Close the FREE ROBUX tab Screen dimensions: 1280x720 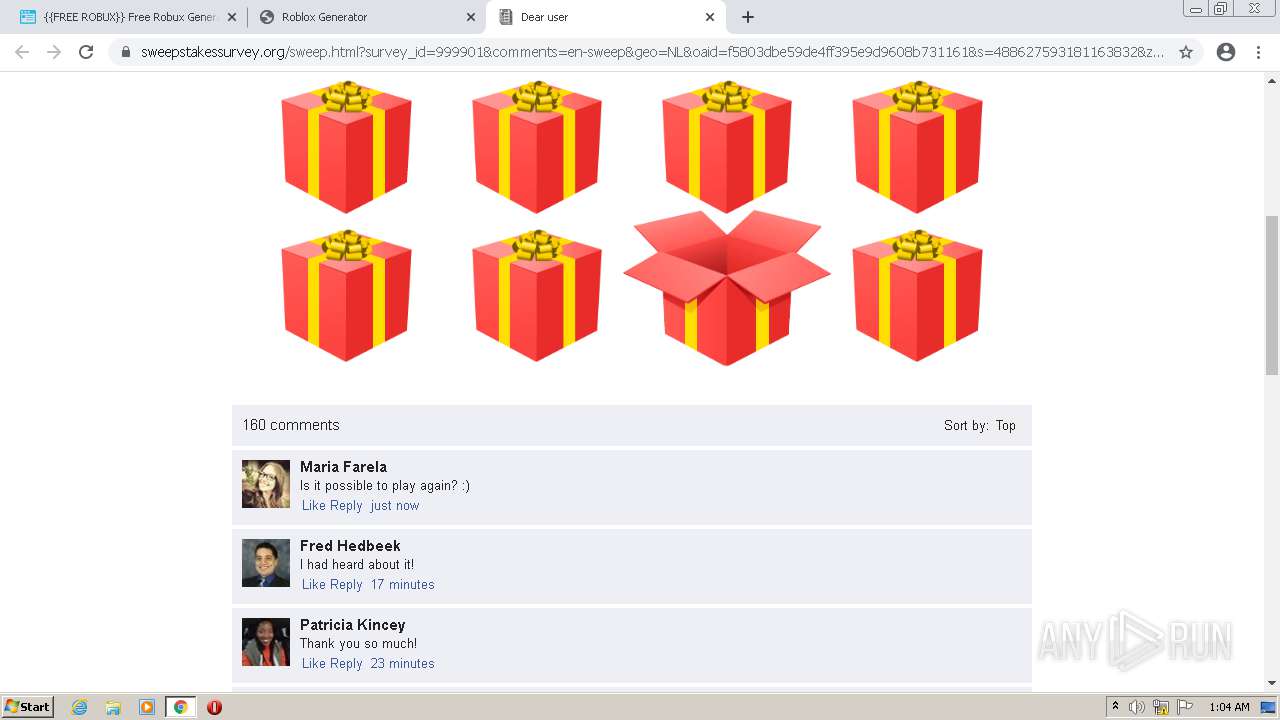[x=231, y=17]
